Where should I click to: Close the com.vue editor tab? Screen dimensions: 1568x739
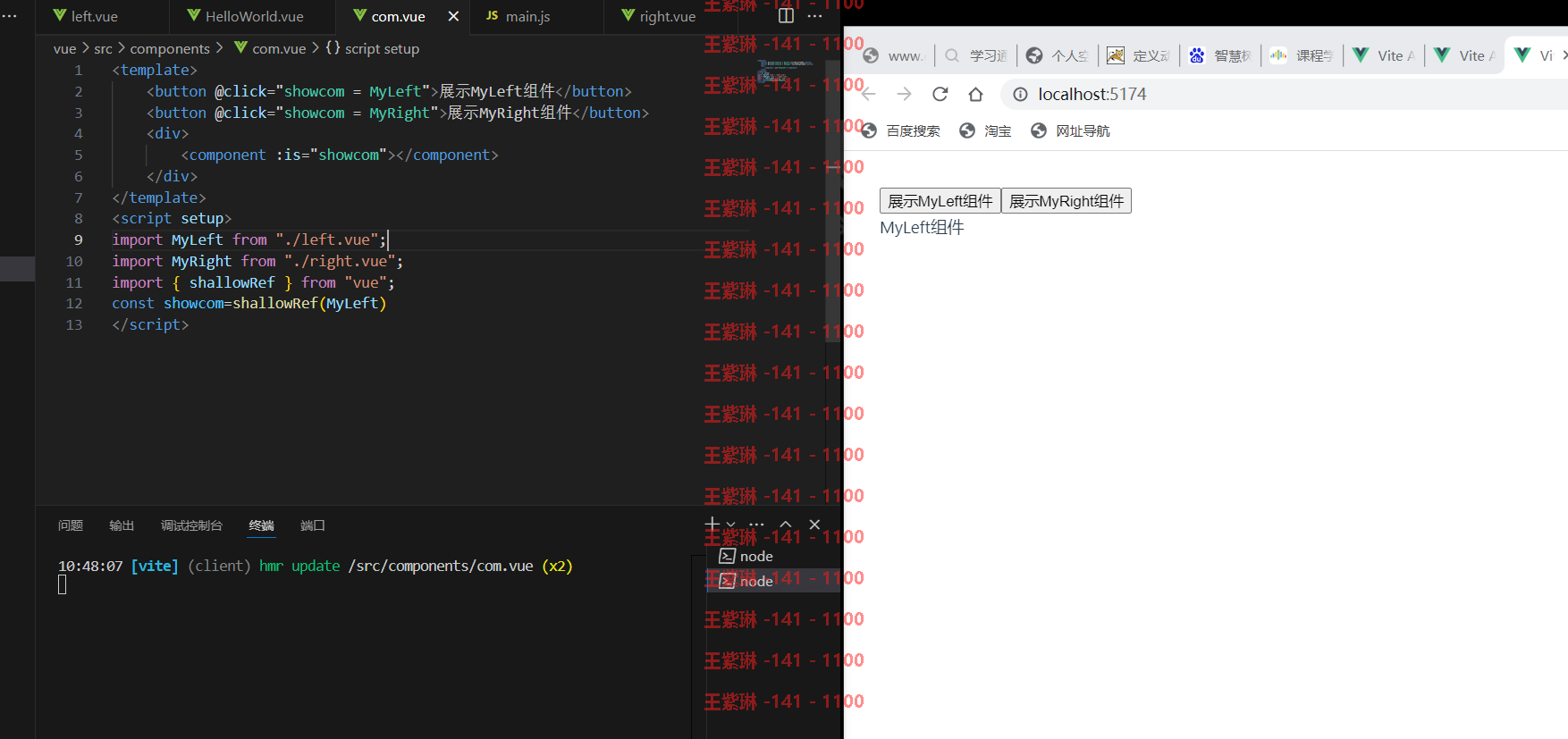pos(453,16)
